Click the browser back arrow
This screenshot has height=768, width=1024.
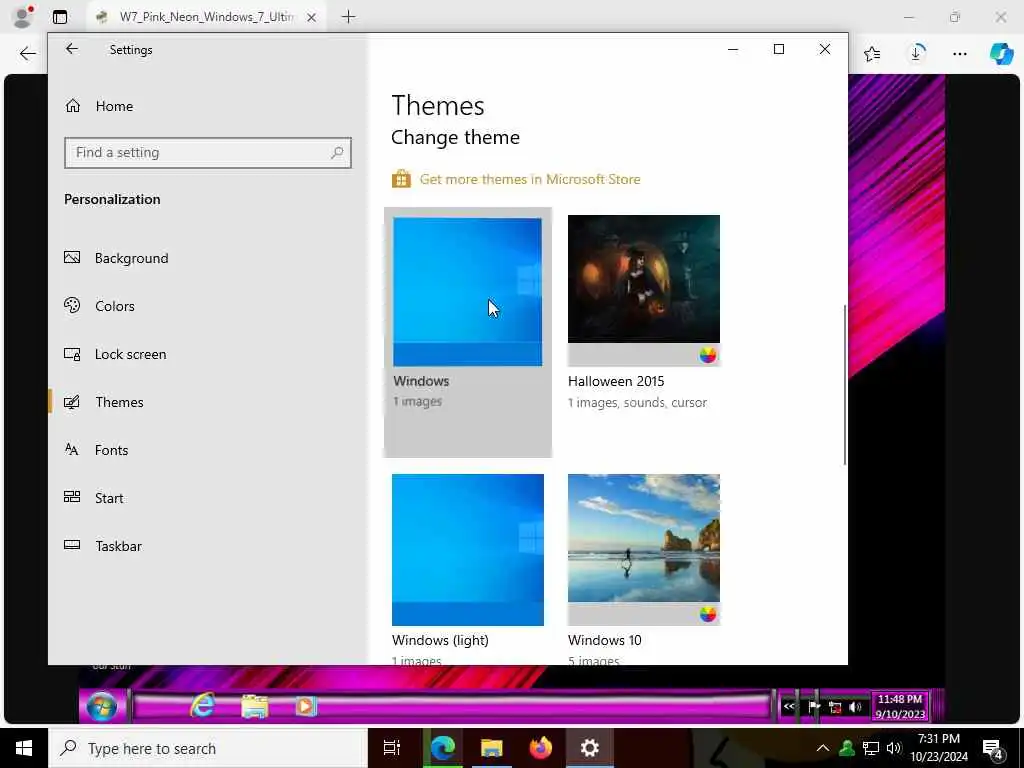click(x=27, y=54)
